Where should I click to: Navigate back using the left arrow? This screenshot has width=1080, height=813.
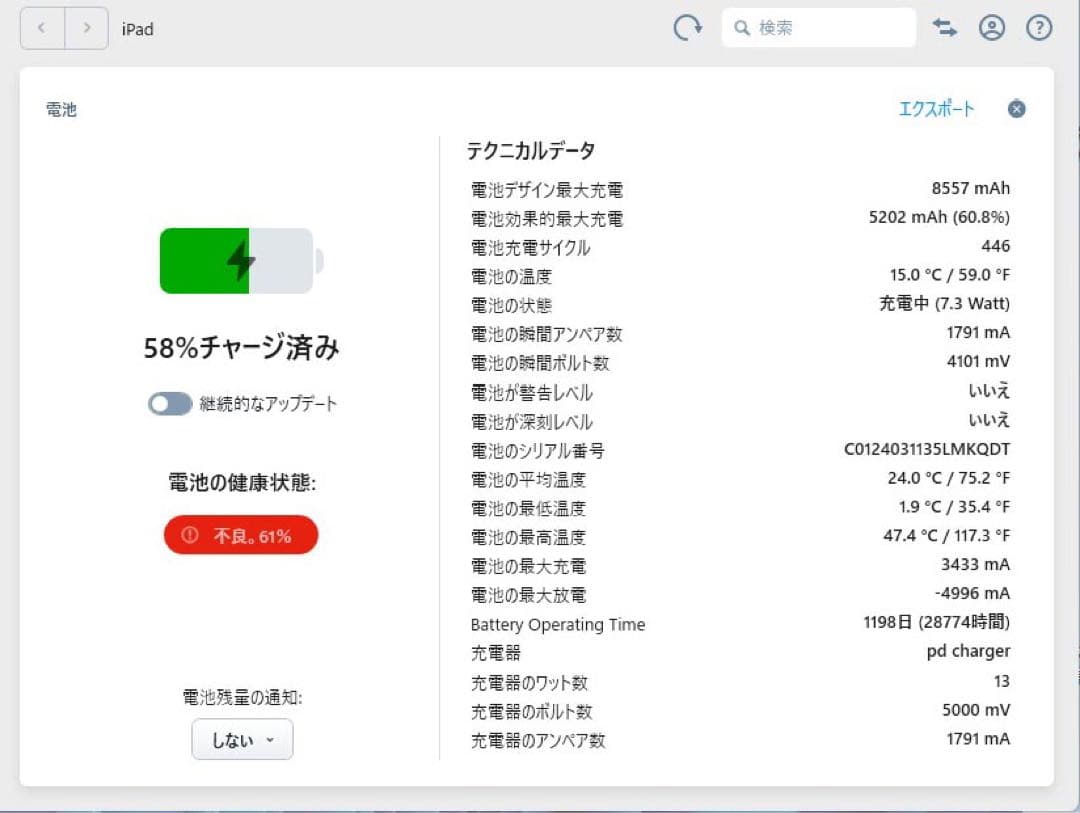pyautogui.click(x=41, y=28)
